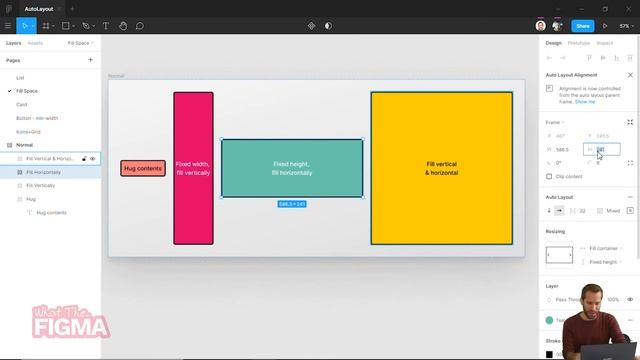Screen dimensions: 640x360
Task: Click the spacing between items value 22
Action: [582, 211]
